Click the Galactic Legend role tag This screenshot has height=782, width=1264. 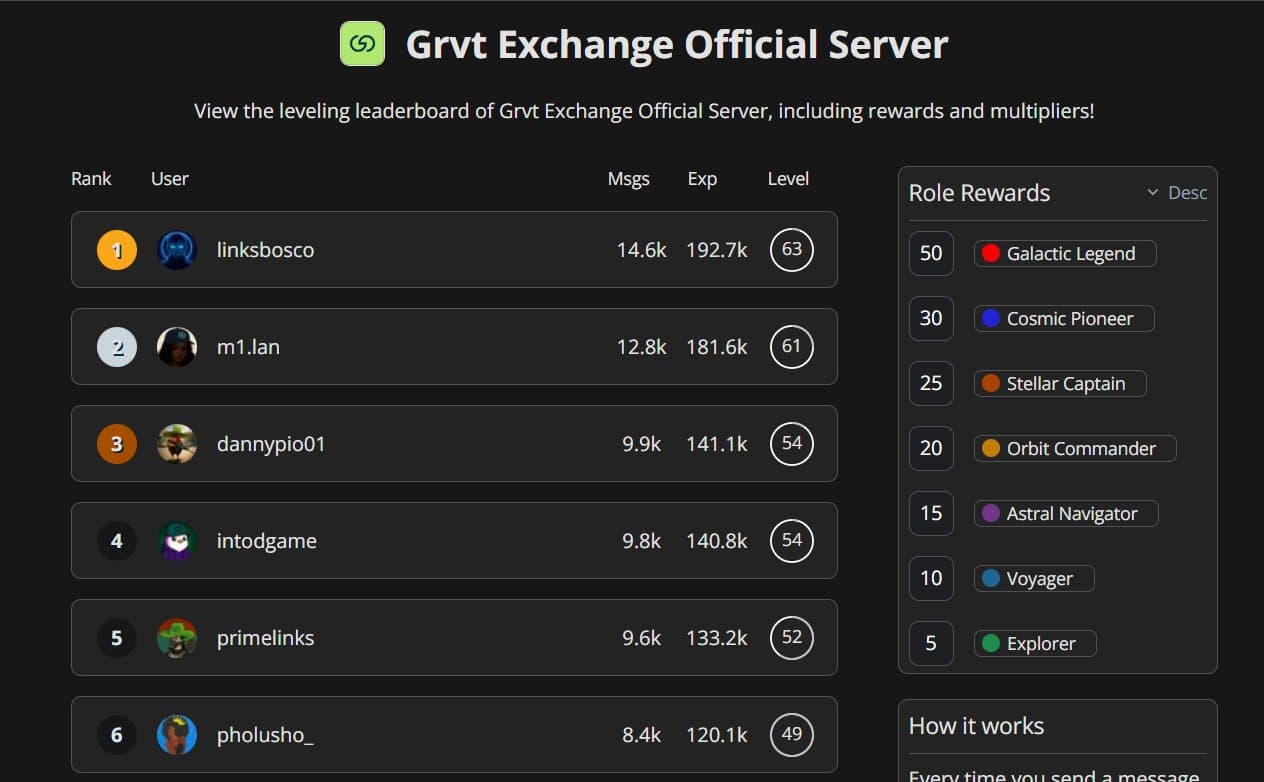[x=1064, y=254]
